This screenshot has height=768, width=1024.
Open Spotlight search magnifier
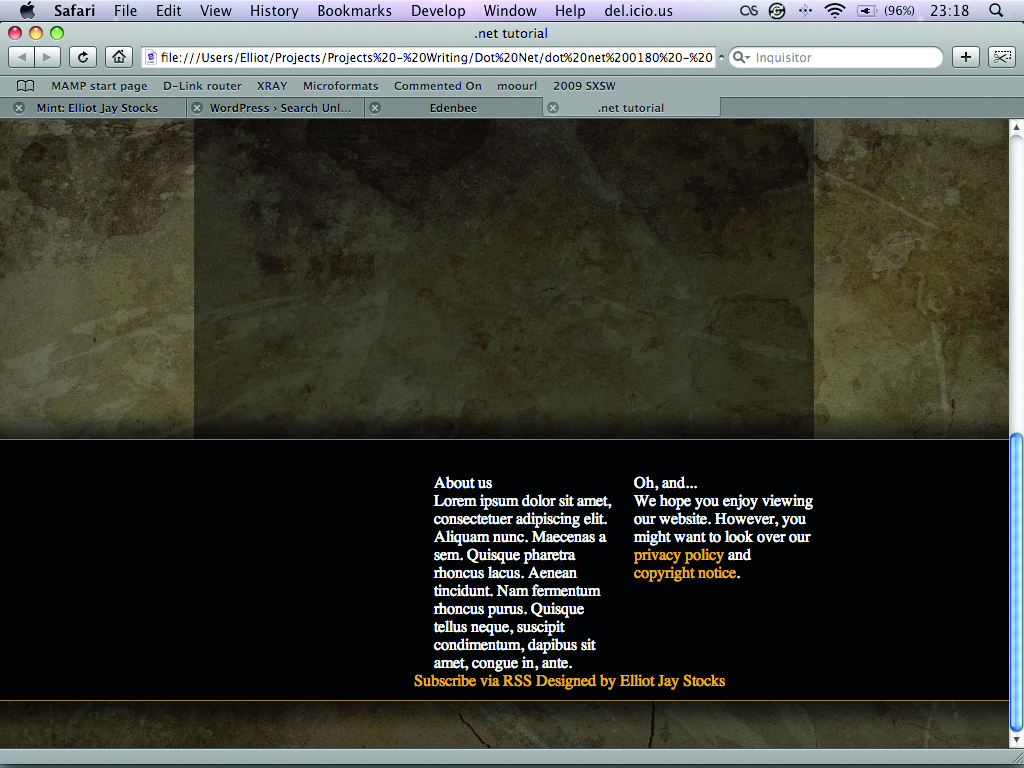[995, 10]
